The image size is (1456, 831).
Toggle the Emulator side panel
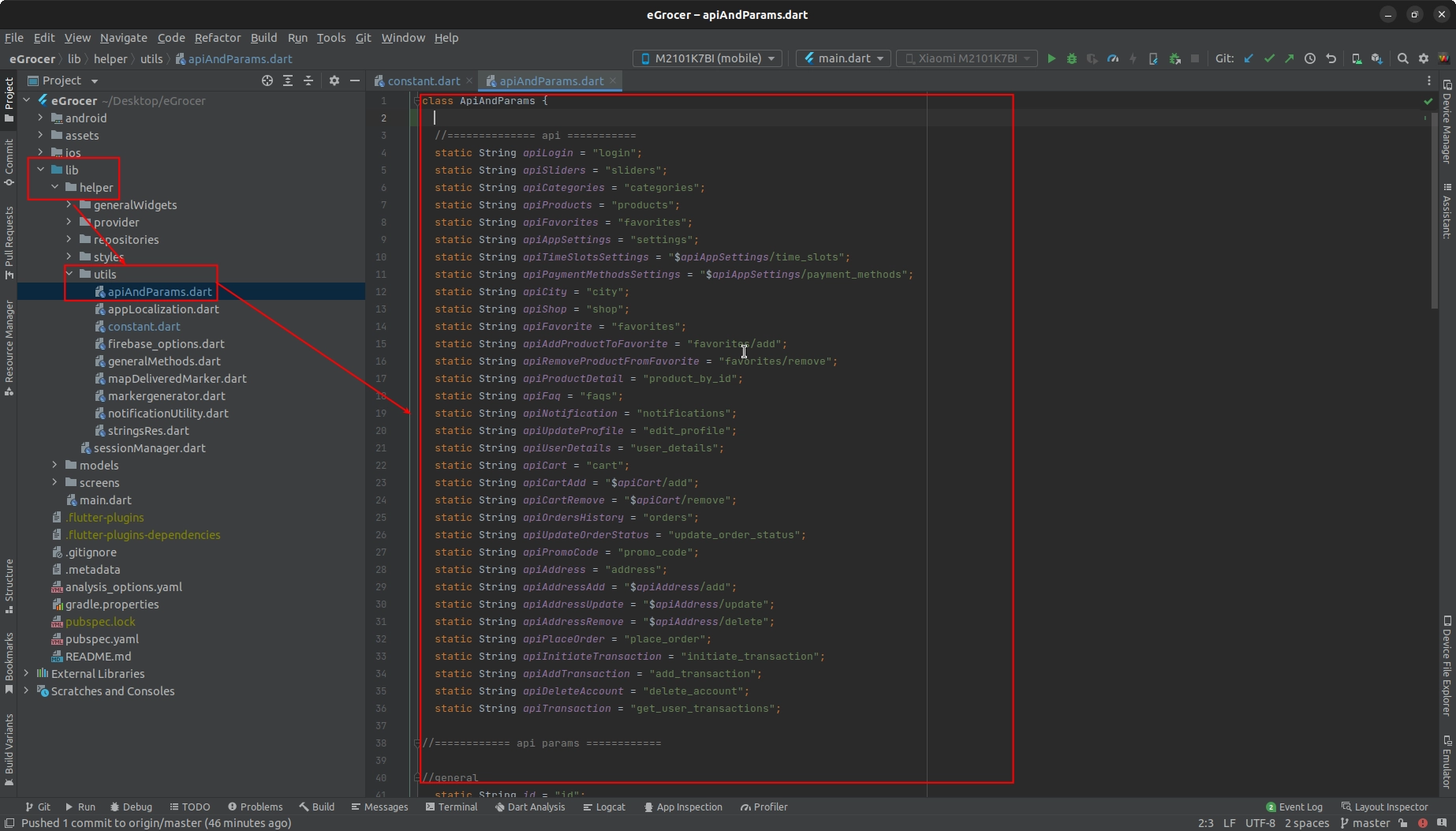1447,761
